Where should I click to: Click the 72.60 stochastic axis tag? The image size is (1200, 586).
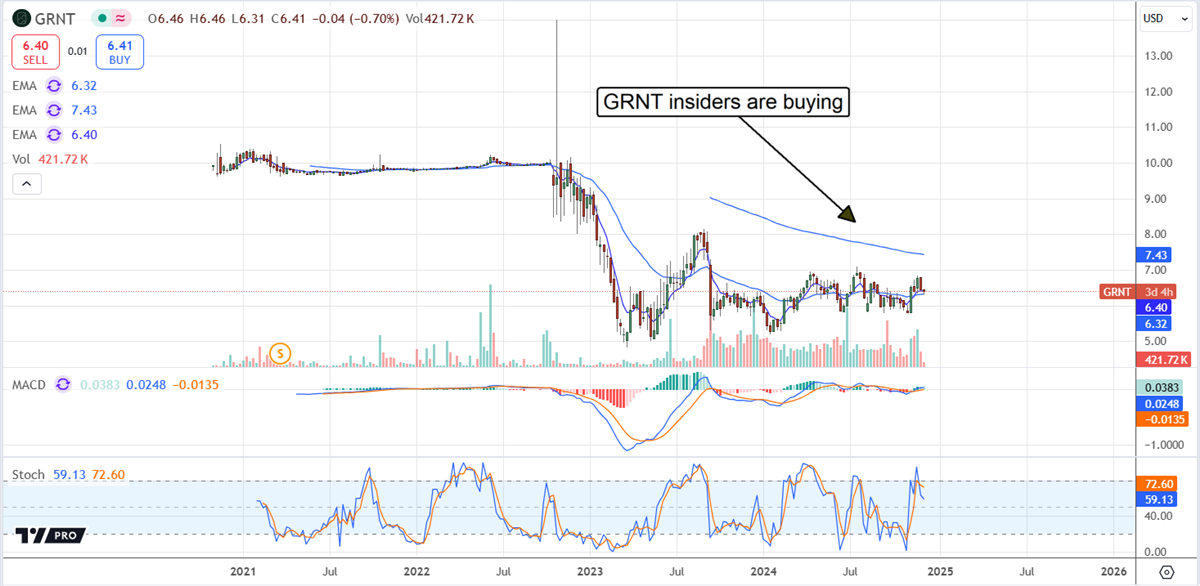click(x=1158, y=482)
